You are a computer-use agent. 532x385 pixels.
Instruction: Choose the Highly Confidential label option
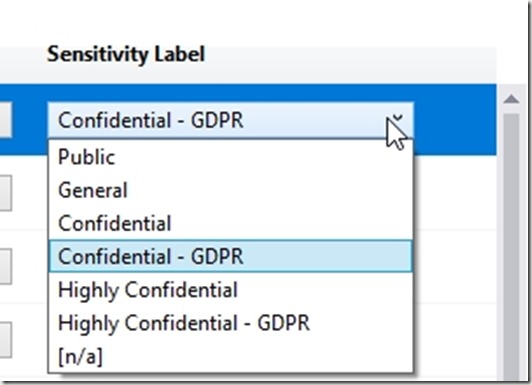[x=231, y=289]
